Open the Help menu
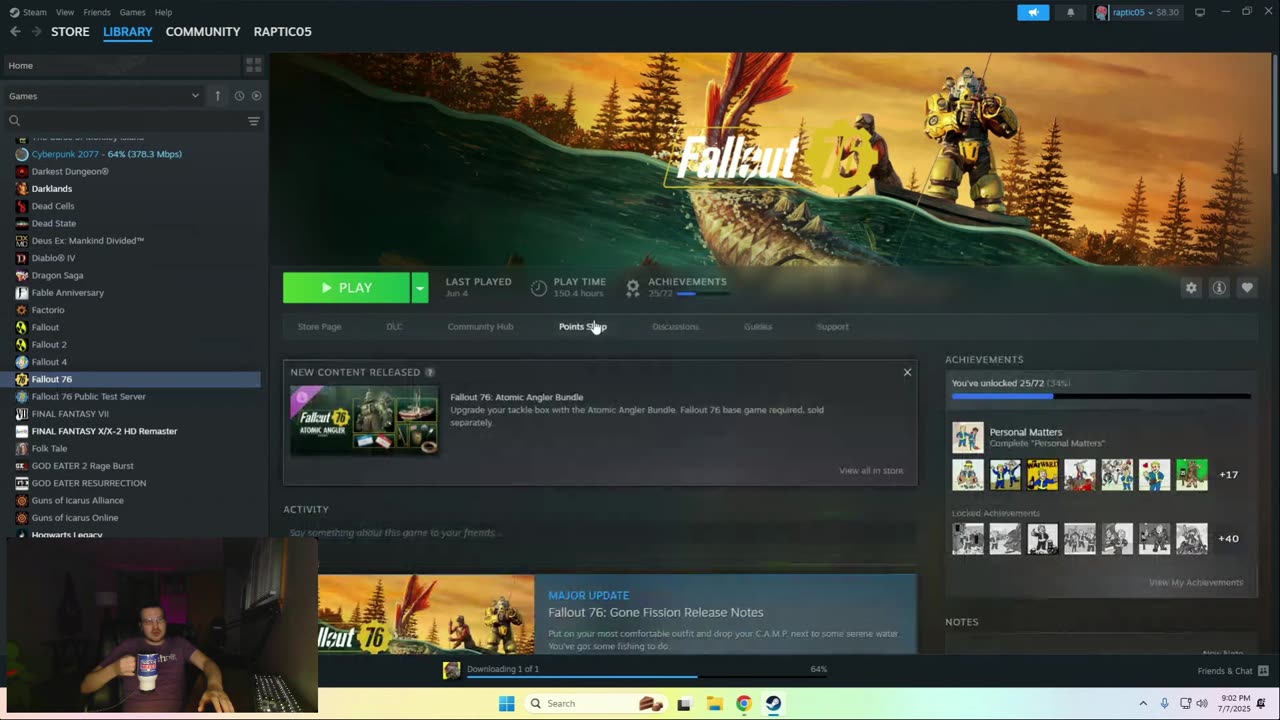The height and width of the screenshot is (720, 1280). click(x=163, y=12)
